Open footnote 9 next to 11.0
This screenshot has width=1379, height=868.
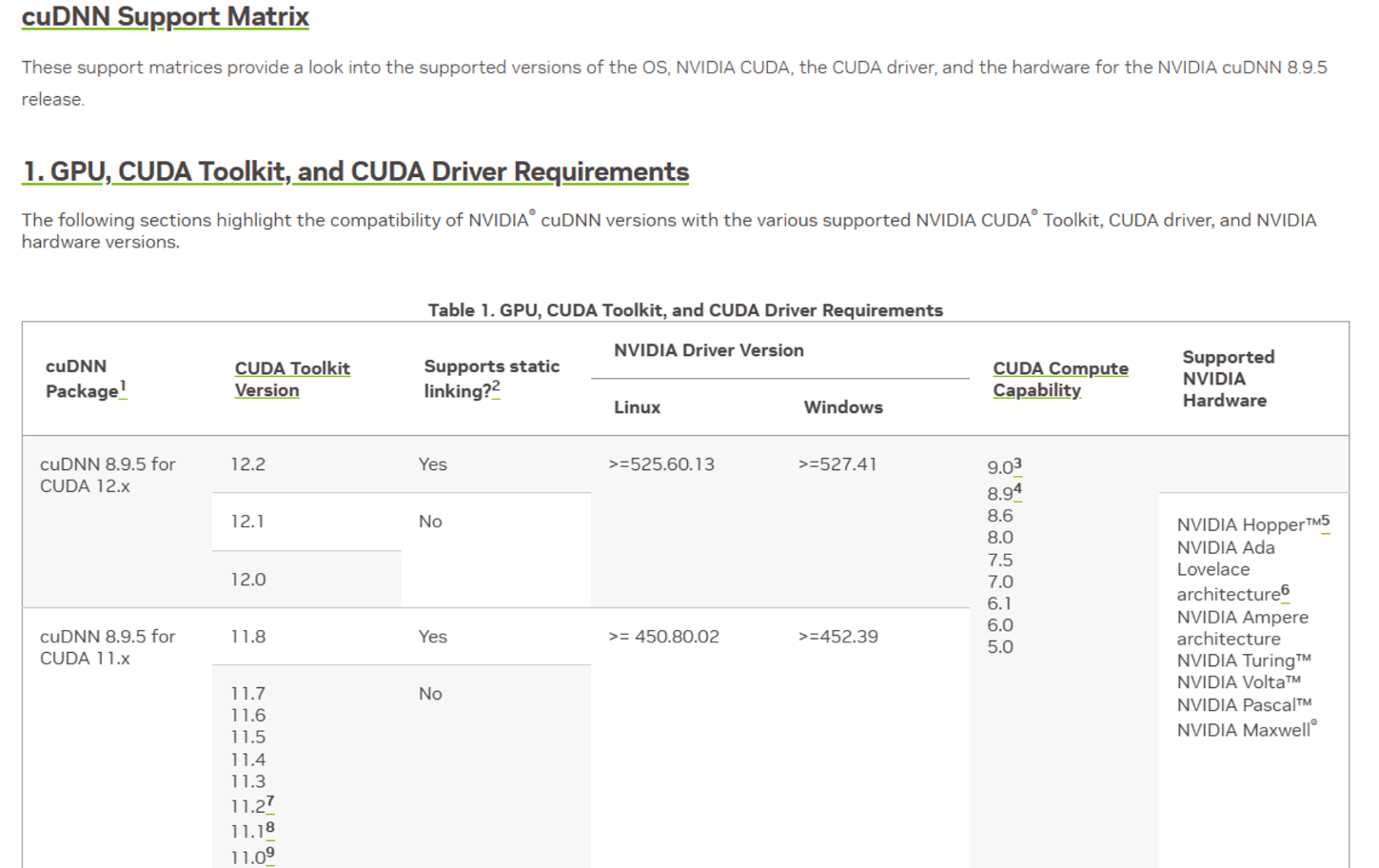click(270, 854)
